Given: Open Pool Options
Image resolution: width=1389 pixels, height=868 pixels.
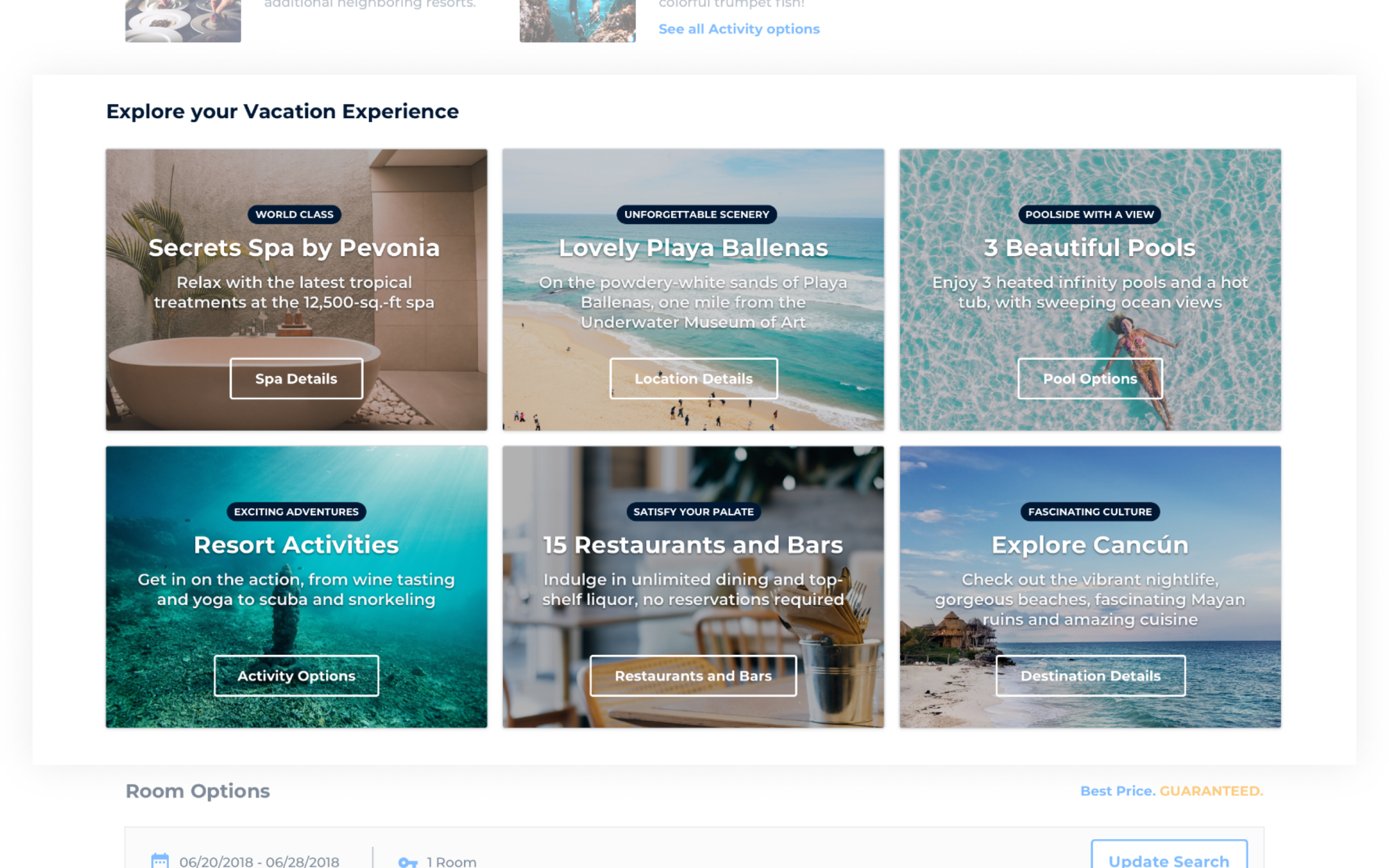Looking at the screenshot, I should [1090, 378].
